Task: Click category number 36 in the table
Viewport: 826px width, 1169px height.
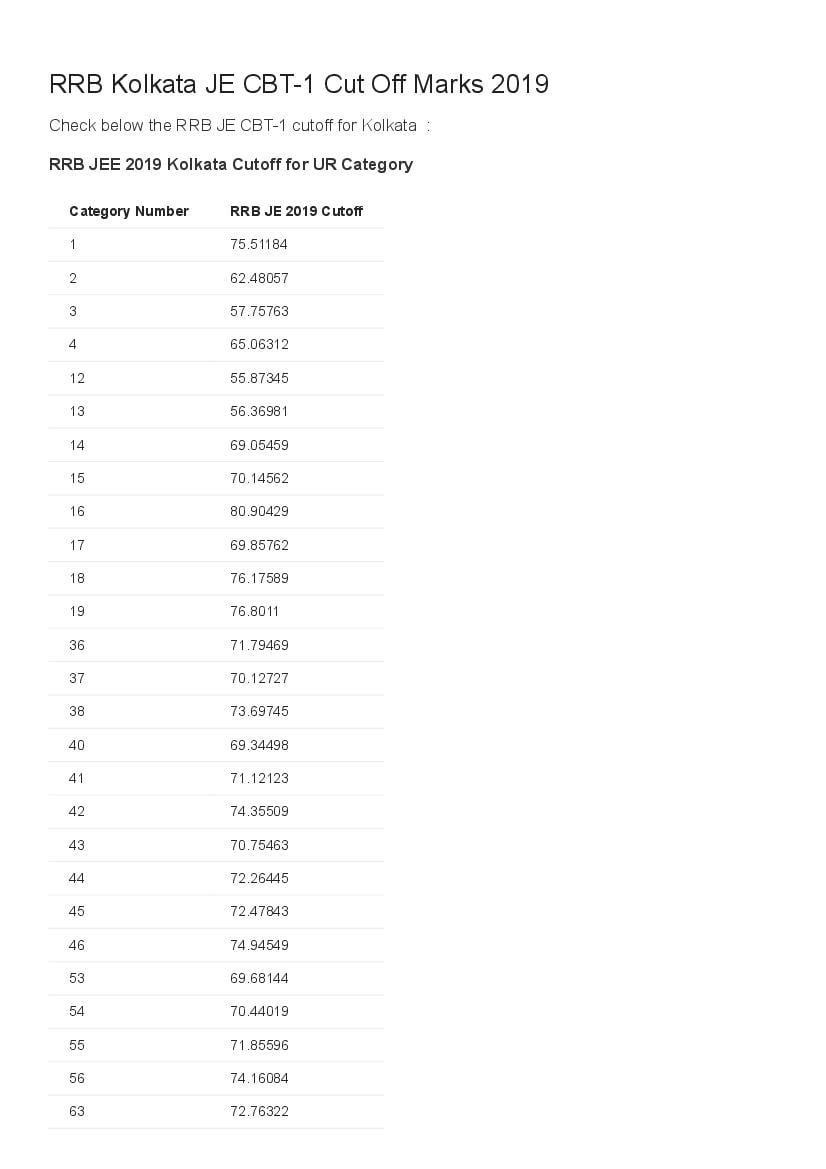Action: coord(77,645)
